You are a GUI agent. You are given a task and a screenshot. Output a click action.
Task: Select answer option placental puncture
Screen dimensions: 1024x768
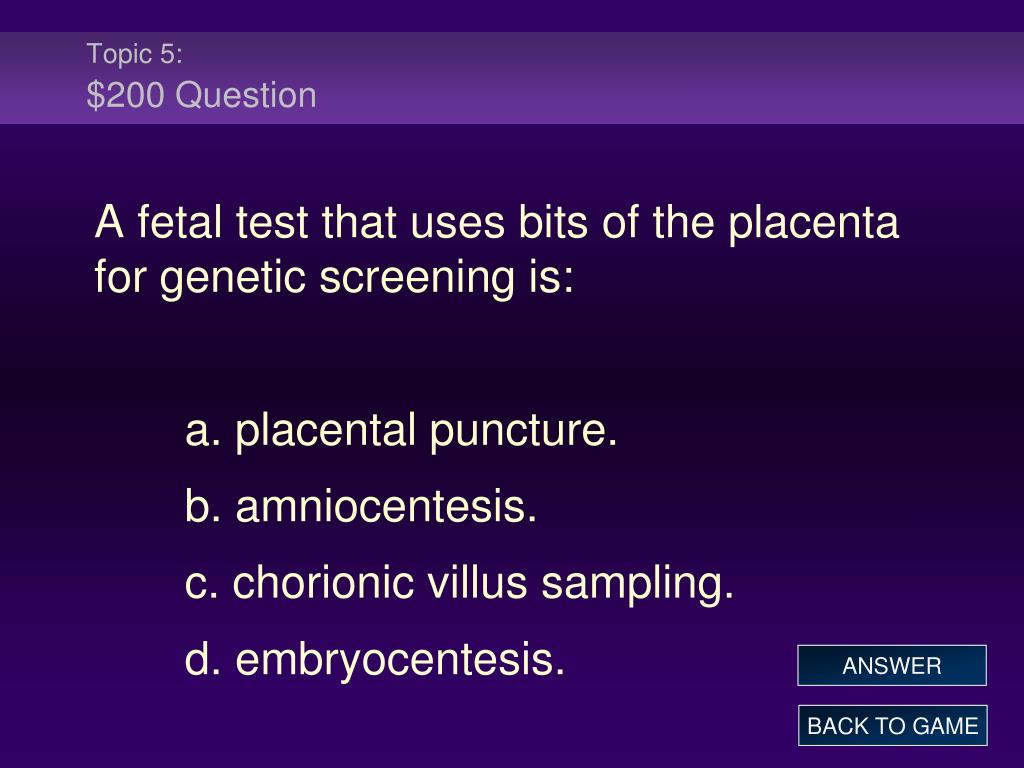[401, 431]
